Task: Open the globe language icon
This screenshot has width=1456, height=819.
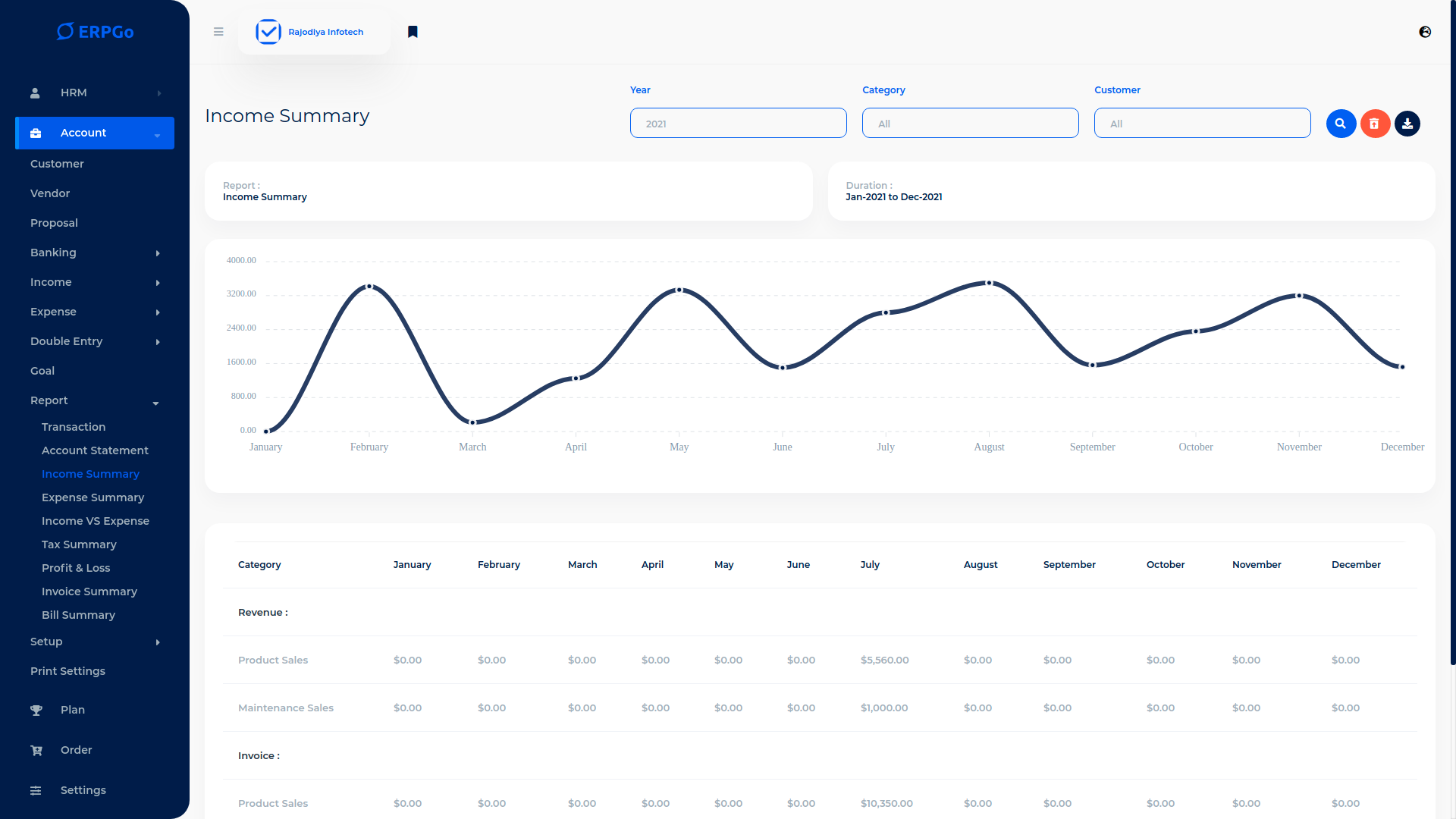Action: coord(1425,32)
